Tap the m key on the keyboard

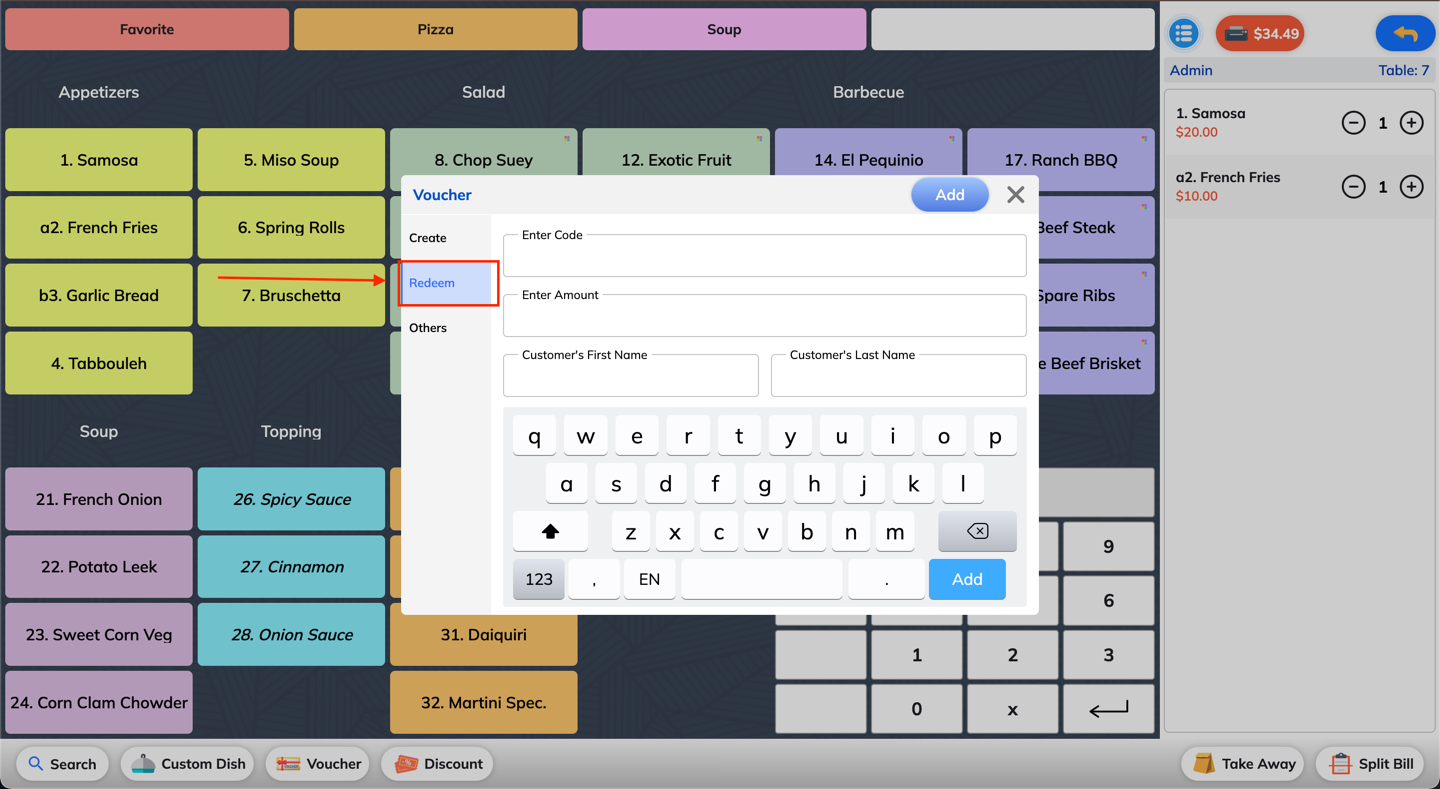pyautogui.click(x=895, y=531)
